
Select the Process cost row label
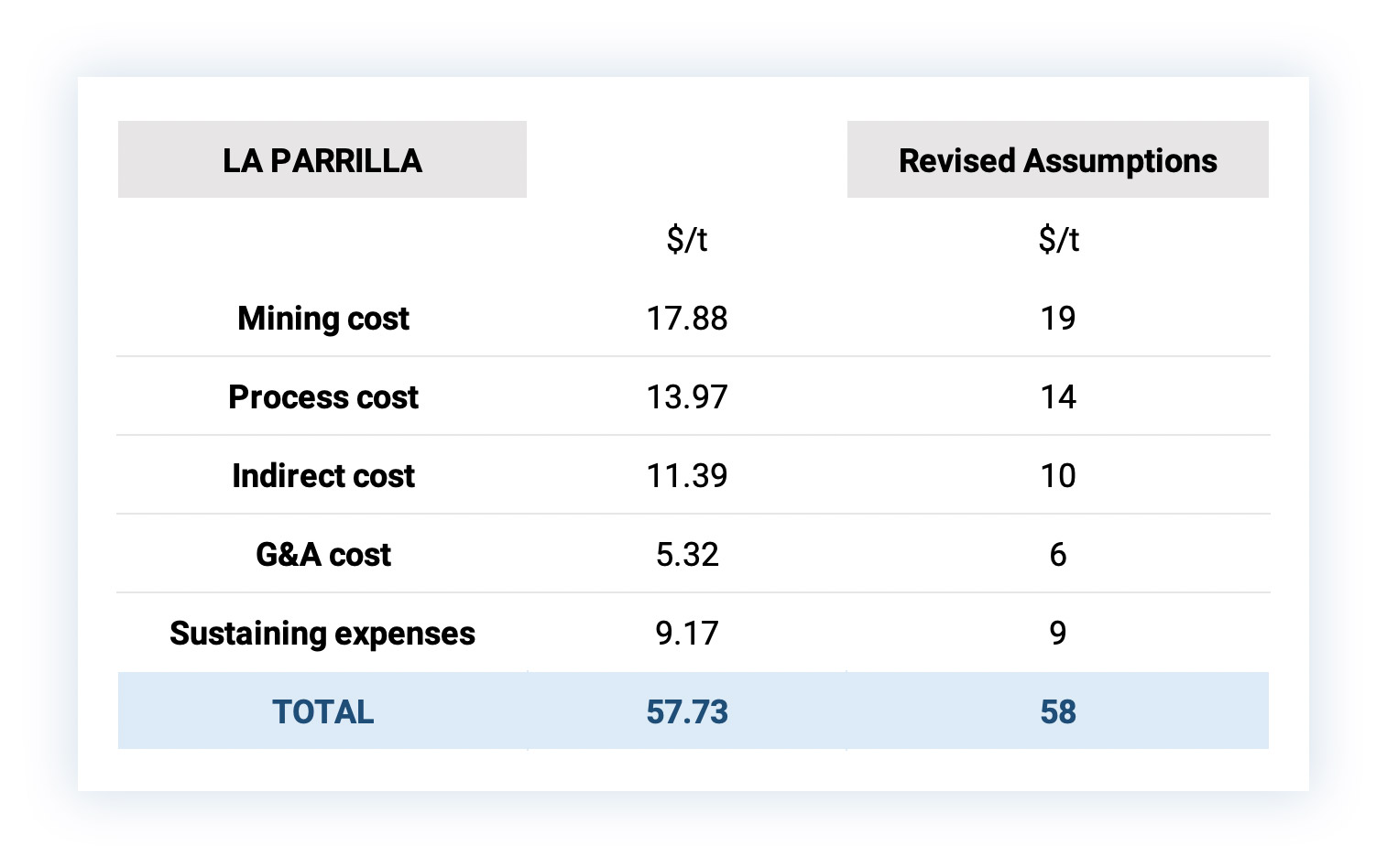click(322, 397)
